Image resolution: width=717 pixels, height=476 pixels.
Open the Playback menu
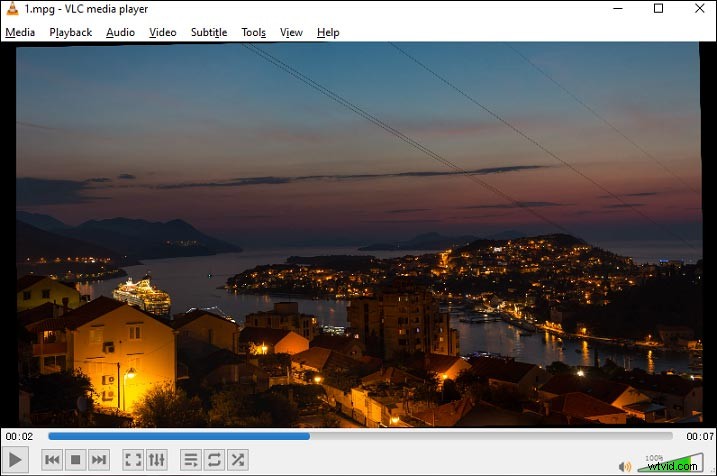point(70,32)
